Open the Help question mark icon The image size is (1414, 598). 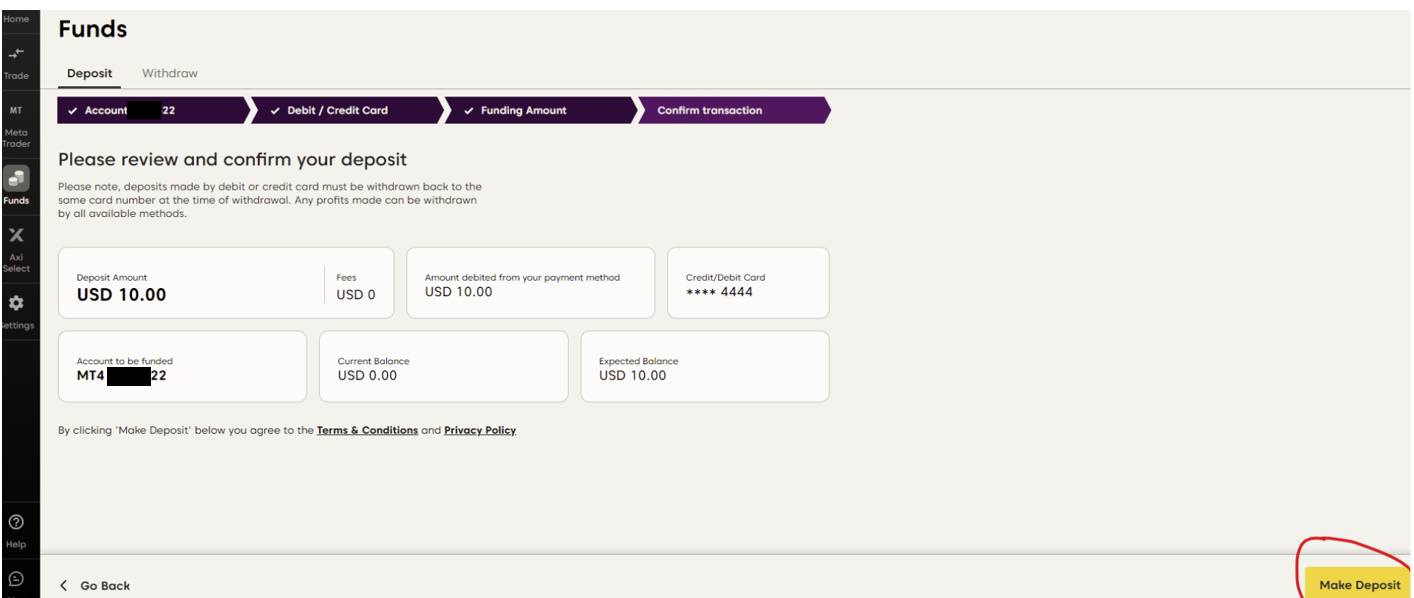point(16,522)
